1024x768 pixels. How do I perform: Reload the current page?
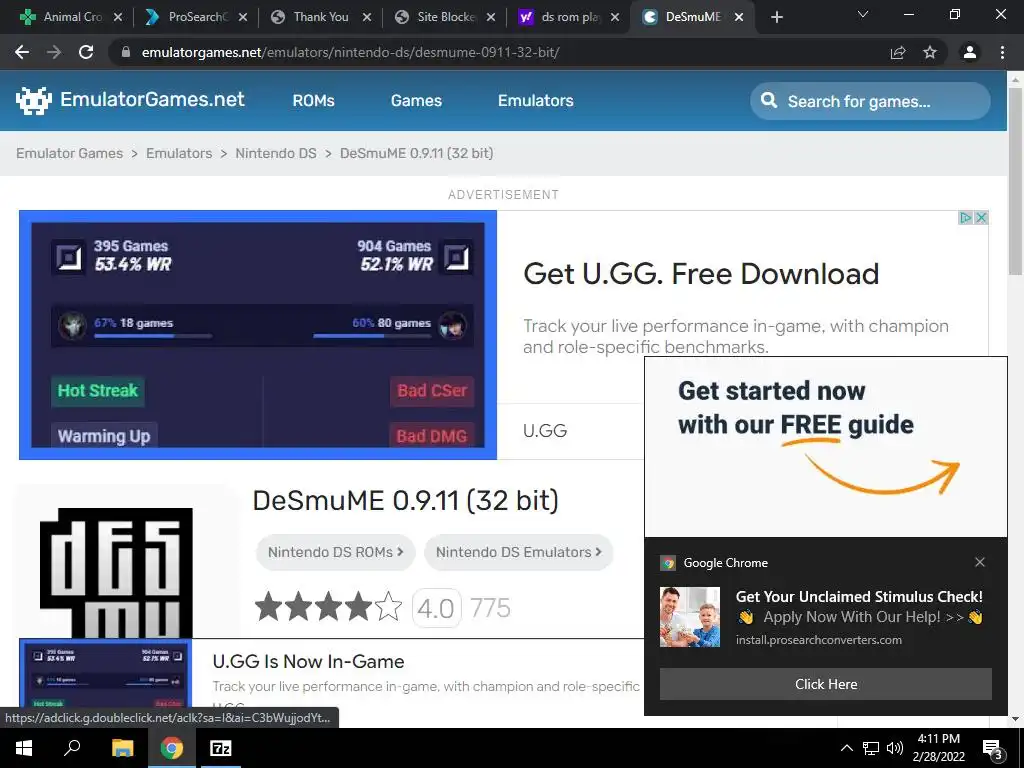pos(86,52)
